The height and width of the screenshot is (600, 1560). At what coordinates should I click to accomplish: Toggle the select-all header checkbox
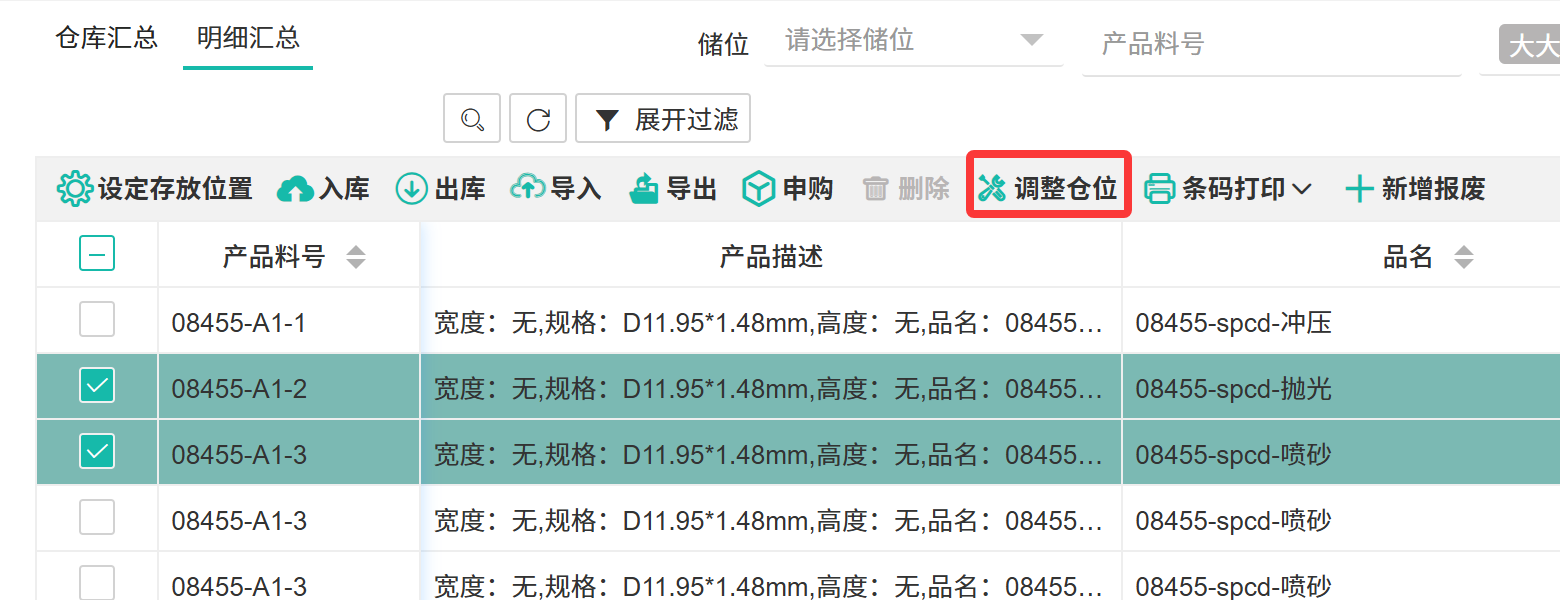(x=97, y=254)
